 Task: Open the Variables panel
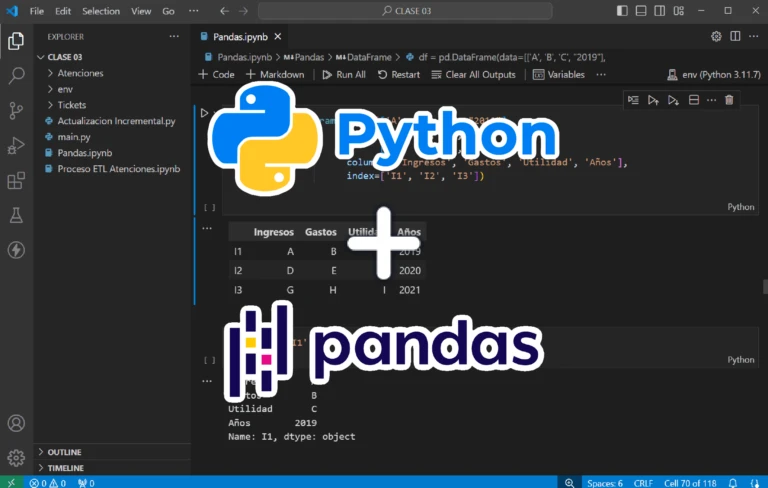coord(559,74)
